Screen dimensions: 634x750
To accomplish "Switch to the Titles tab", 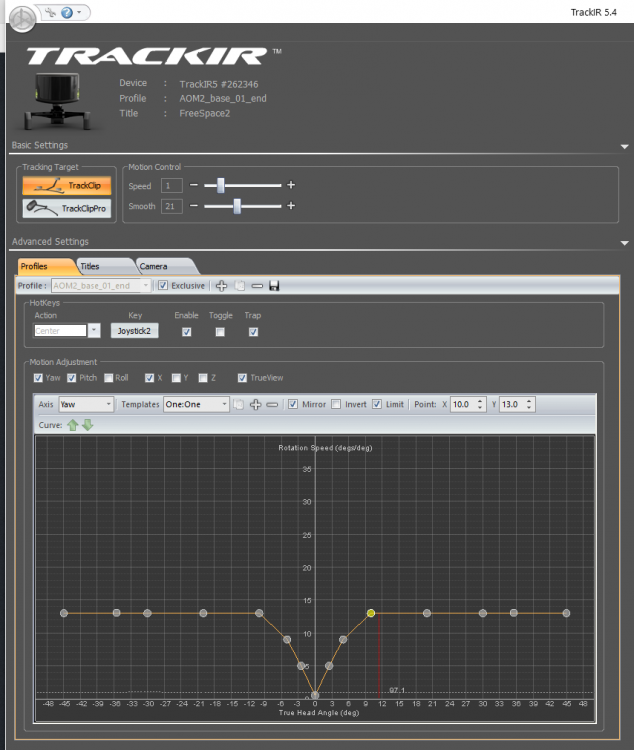I will (x=104, y=266).
